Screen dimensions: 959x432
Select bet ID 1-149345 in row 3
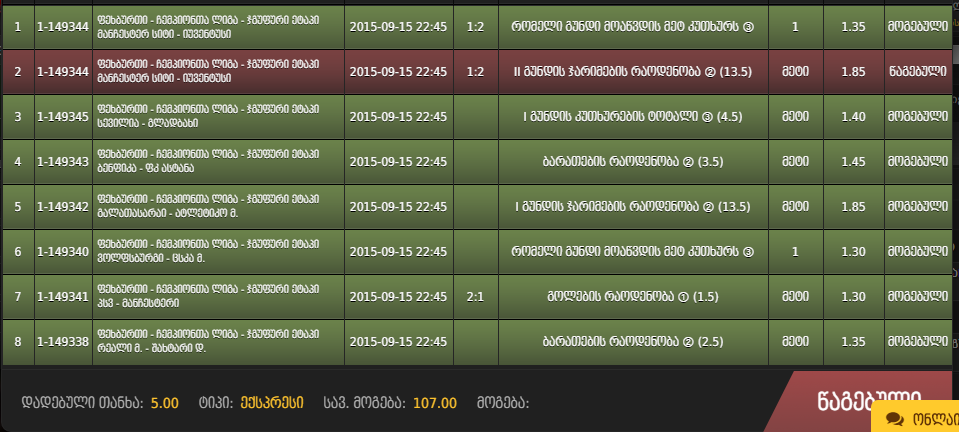pos(63,117)
